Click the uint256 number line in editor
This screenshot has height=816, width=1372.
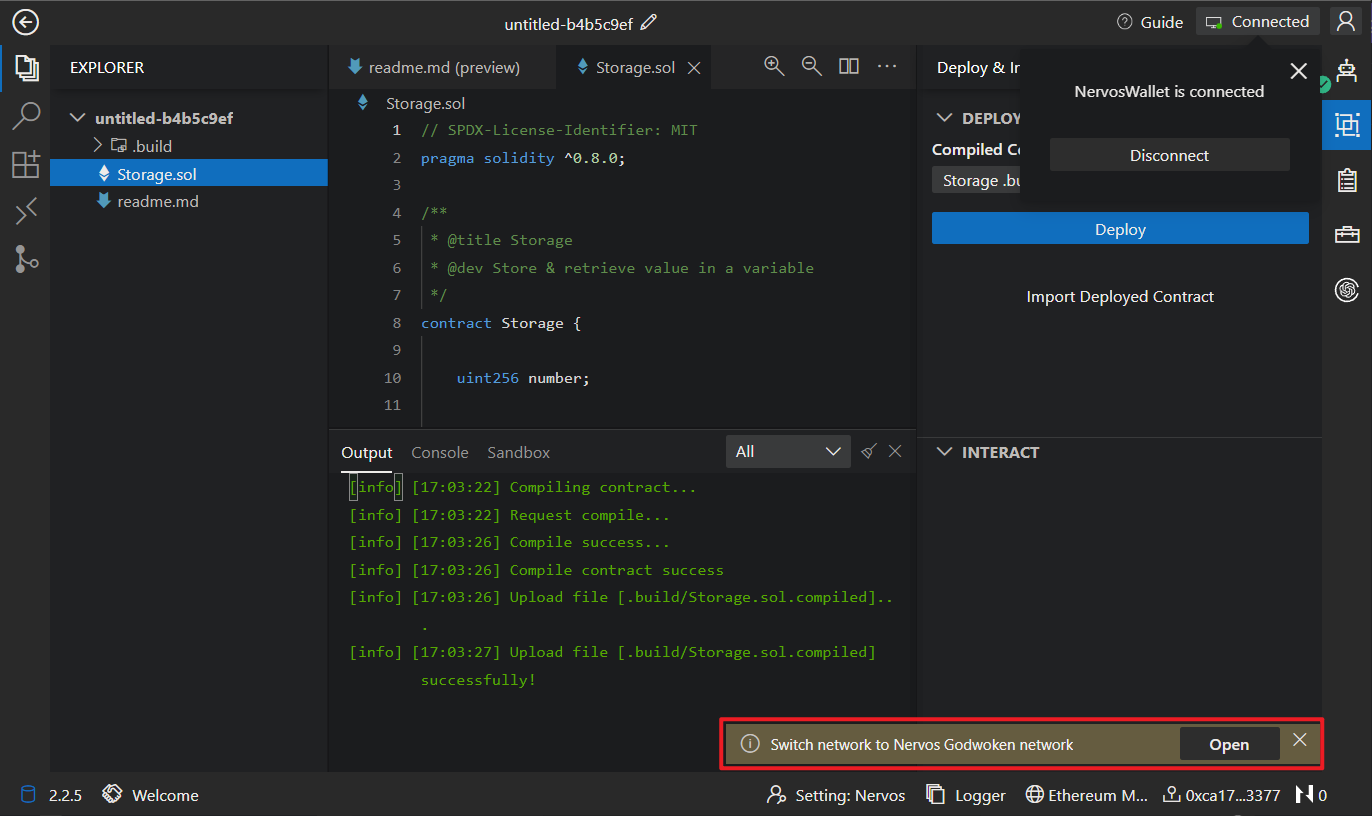523,378
